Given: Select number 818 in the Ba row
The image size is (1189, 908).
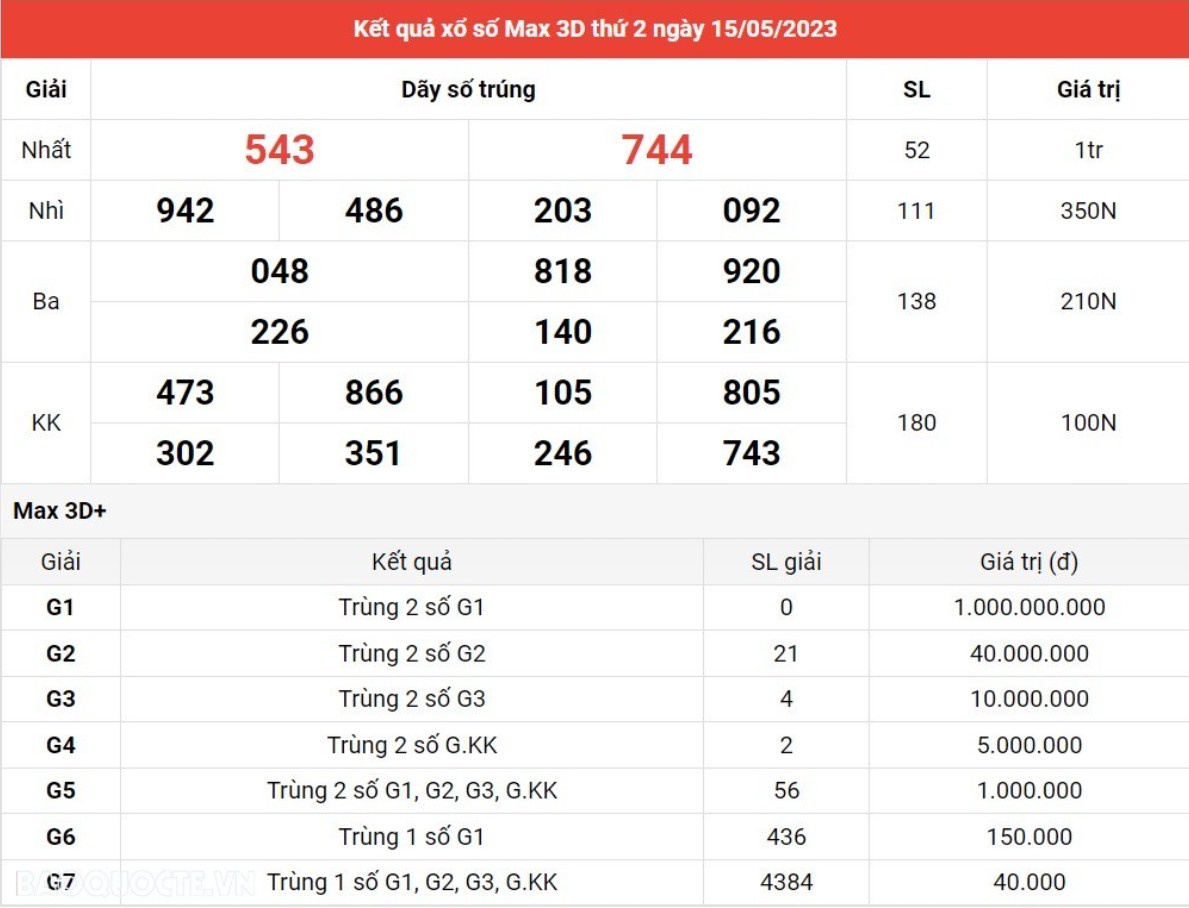Looking at the screenshot, I should tap(563, 271).
